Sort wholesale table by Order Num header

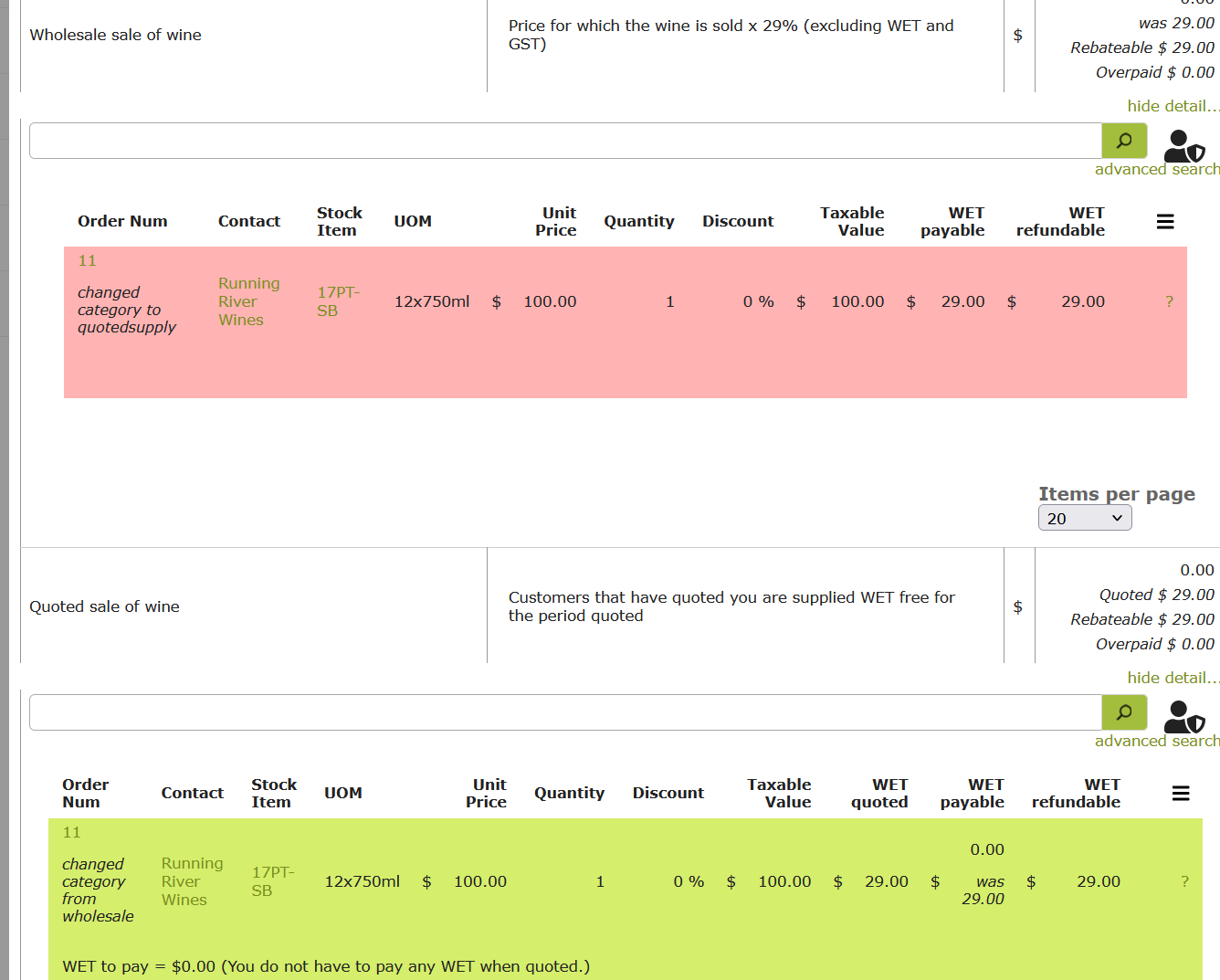122,221
